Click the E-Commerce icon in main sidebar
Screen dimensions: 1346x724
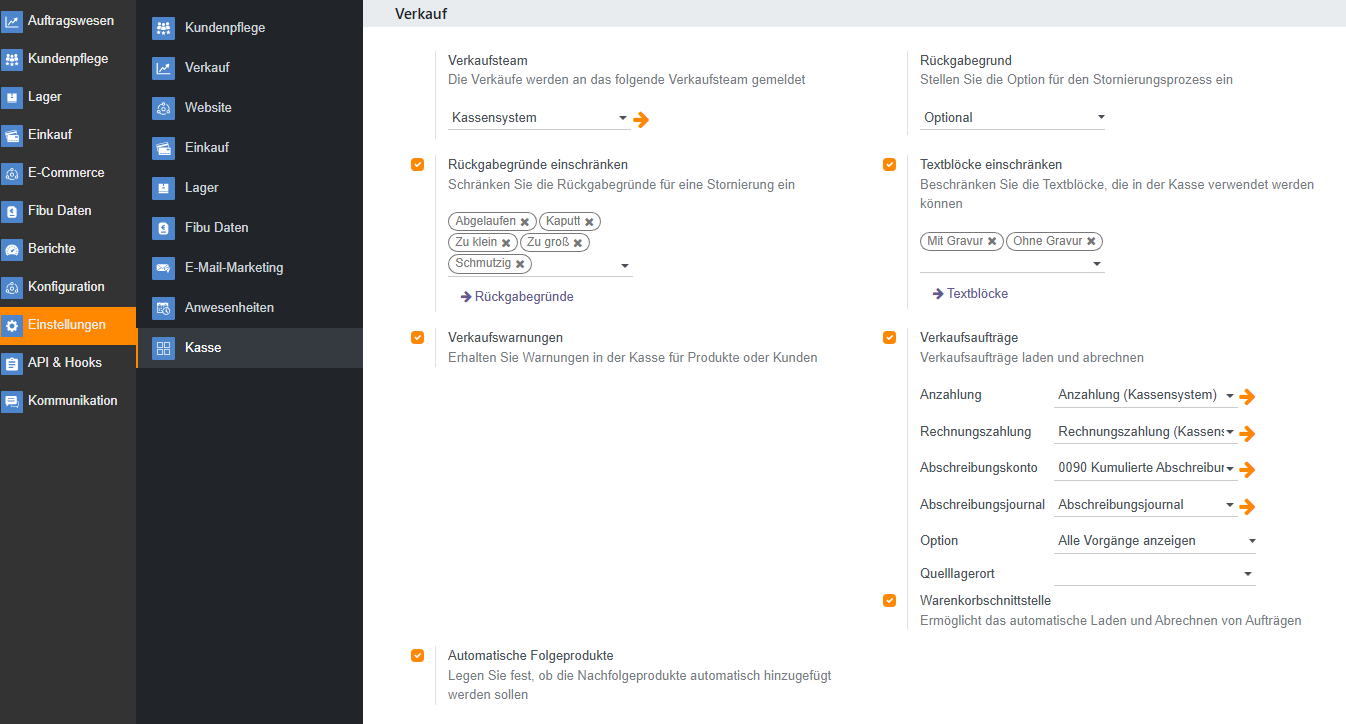(x=12, y=173)
